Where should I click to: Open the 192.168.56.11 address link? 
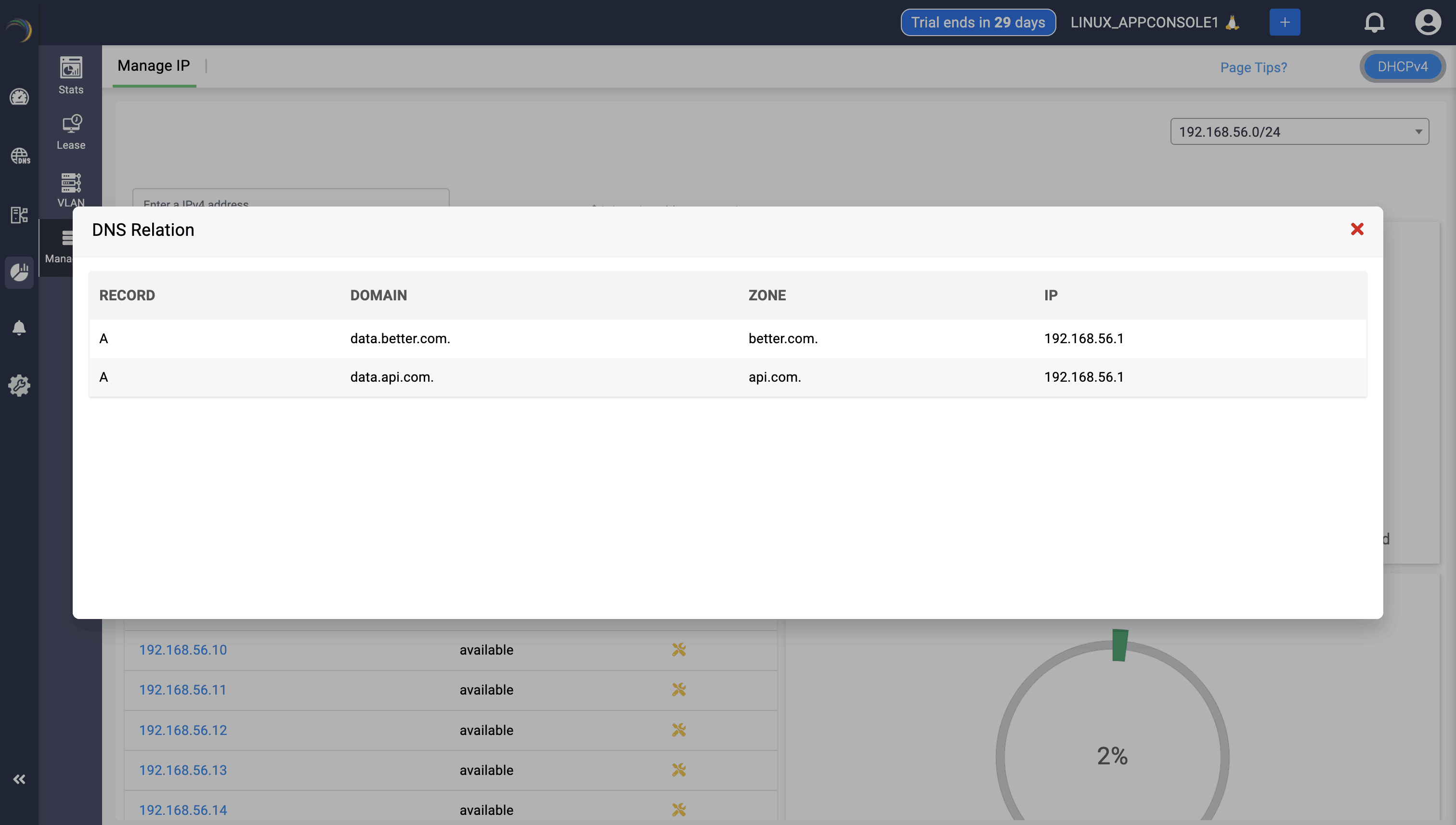(x=182, y=690)
